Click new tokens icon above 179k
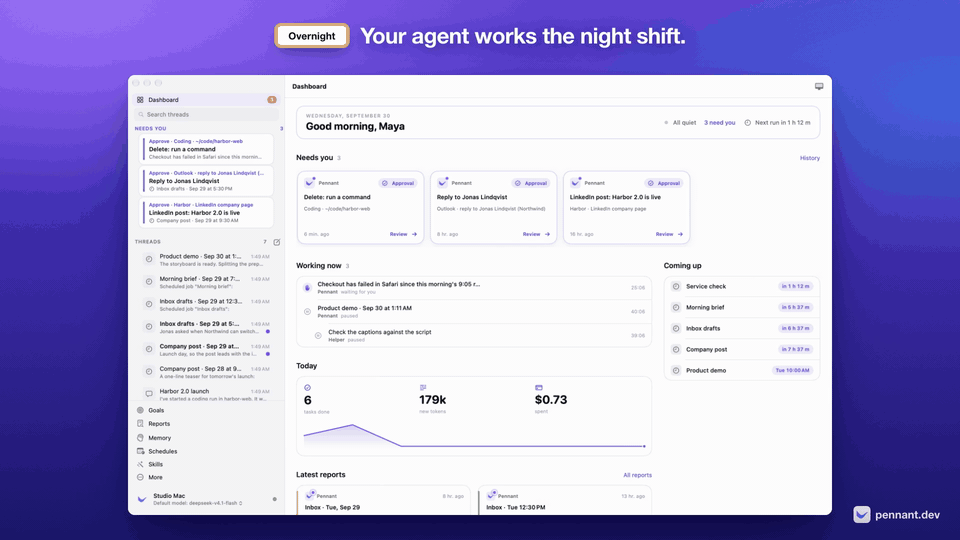Viewport: 960px width, 540px height. [422, 388]
